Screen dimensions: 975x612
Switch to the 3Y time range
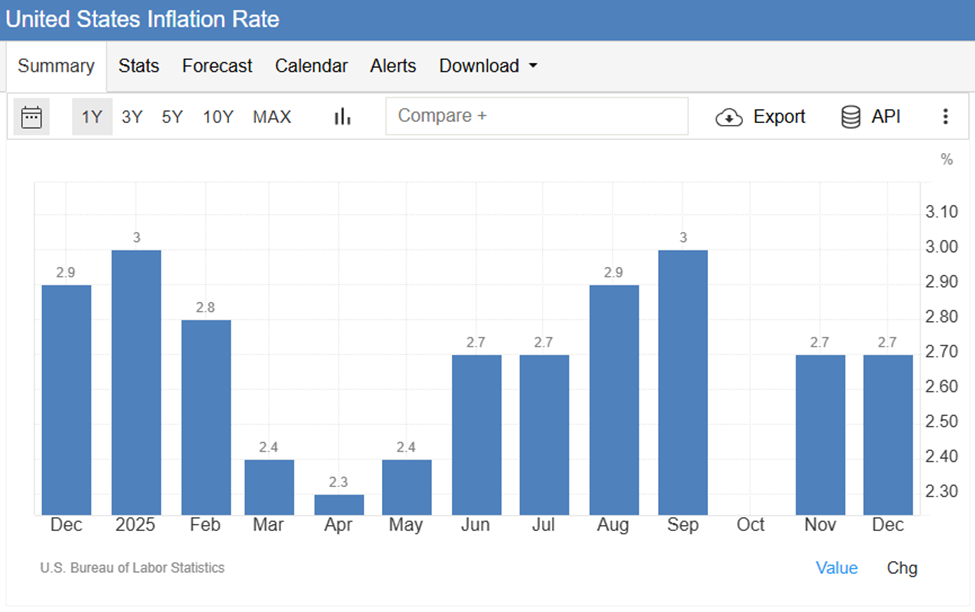tap(132, 117)
